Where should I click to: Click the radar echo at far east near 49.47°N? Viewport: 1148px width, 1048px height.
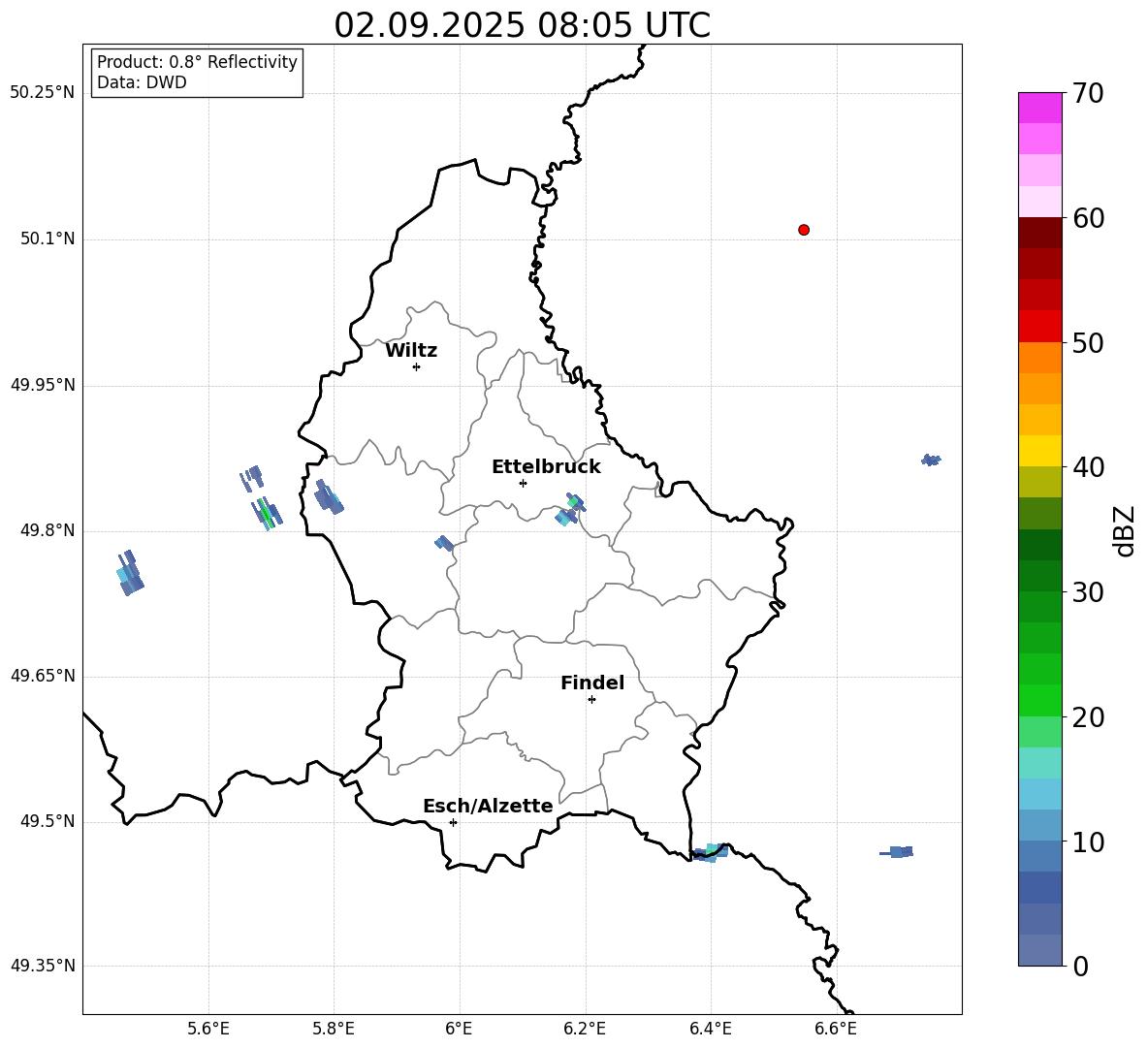(897, 852)
